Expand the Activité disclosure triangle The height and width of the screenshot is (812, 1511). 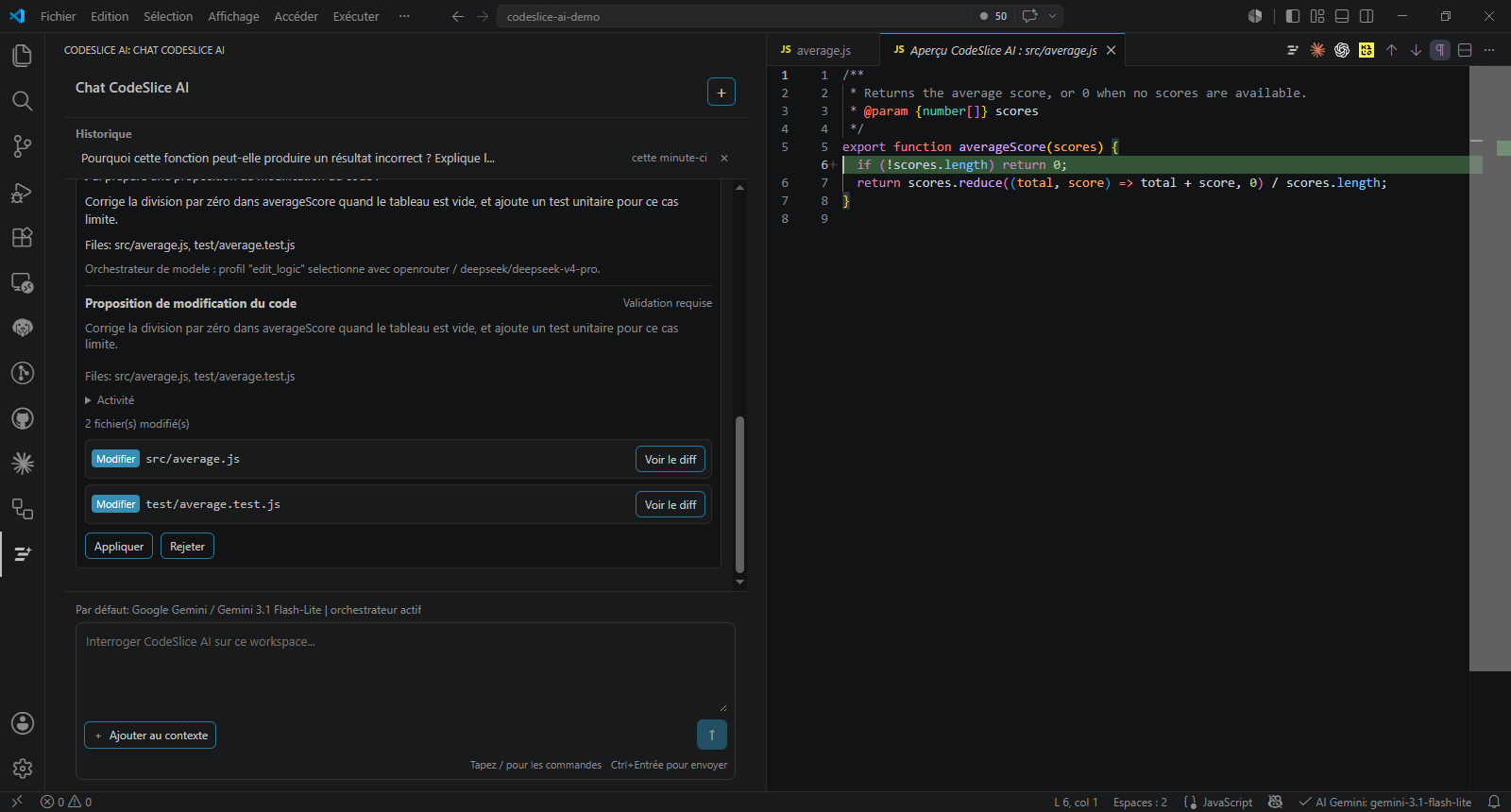point(89,400)
